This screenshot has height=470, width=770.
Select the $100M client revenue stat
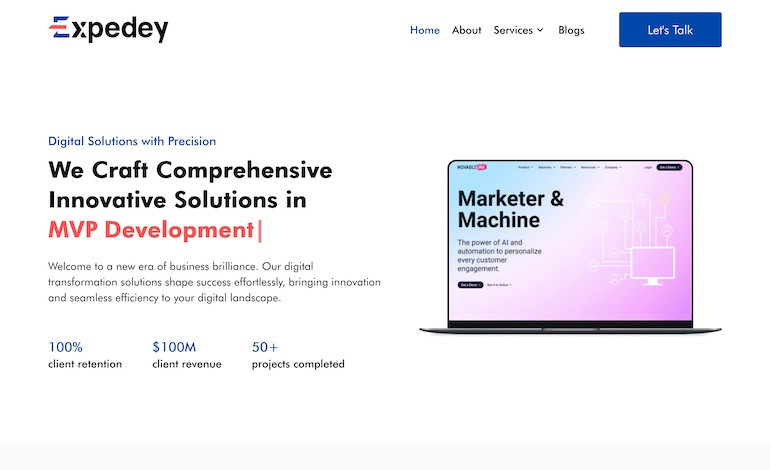[x=187, y=355]
